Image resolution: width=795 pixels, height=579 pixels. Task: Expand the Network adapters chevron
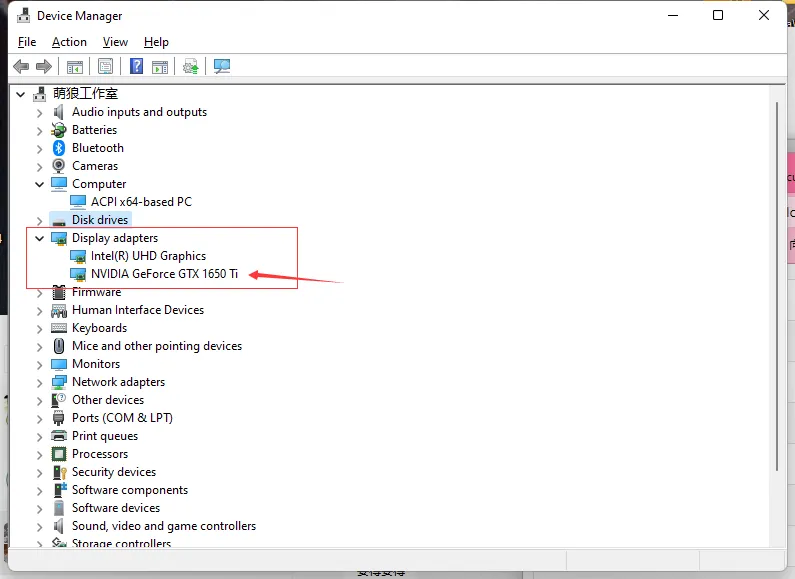point(40,383)
